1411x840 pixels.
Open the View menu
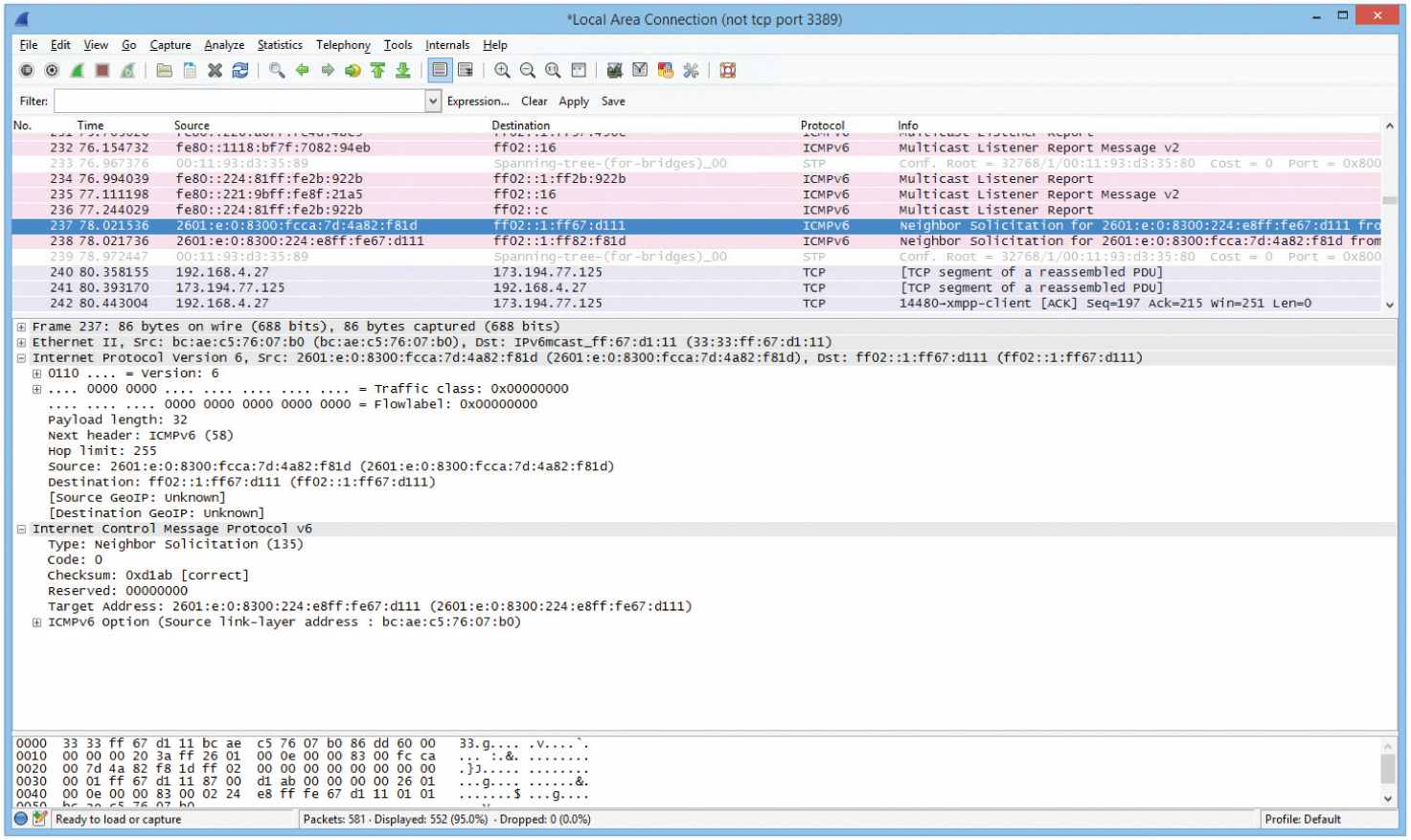[96, 45]
